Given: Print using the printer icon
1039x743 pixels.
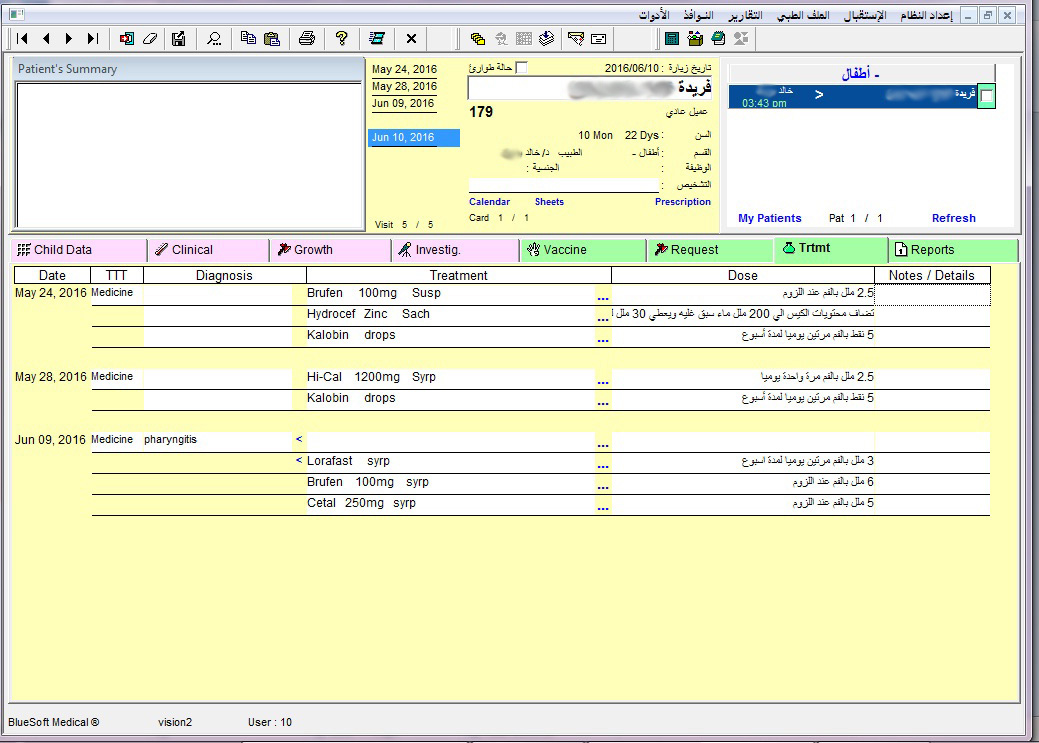Looking at the screenshot, I should (x=307, y=38).
